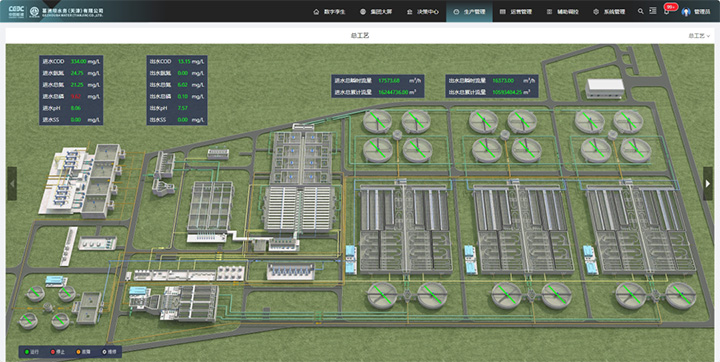
Task: Click the CEEC company logo
Action: click(x=17, y=11)
